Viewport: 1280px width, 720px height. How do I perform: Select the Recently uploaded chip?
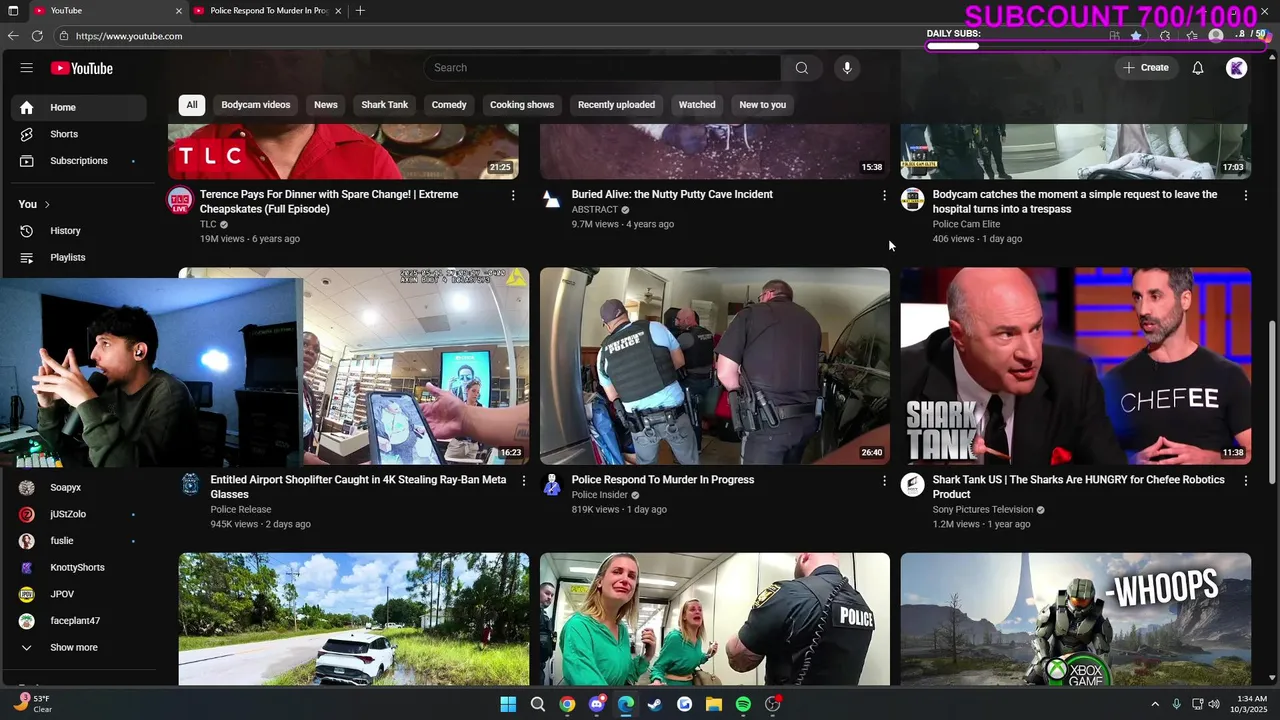point(616,105)
